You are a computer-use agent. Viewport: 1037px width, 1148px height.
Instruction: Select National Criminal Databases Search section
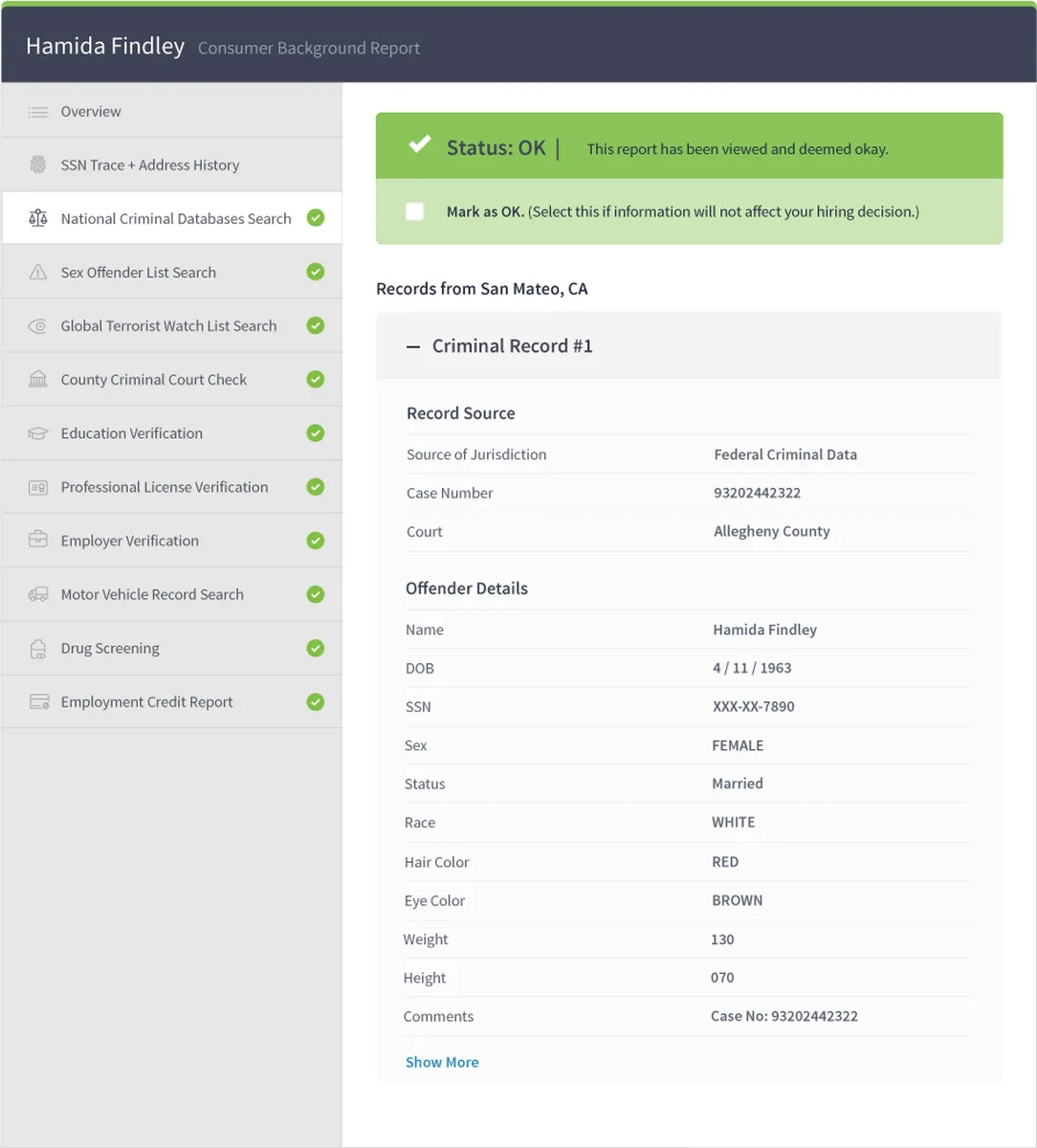point(171,218)
